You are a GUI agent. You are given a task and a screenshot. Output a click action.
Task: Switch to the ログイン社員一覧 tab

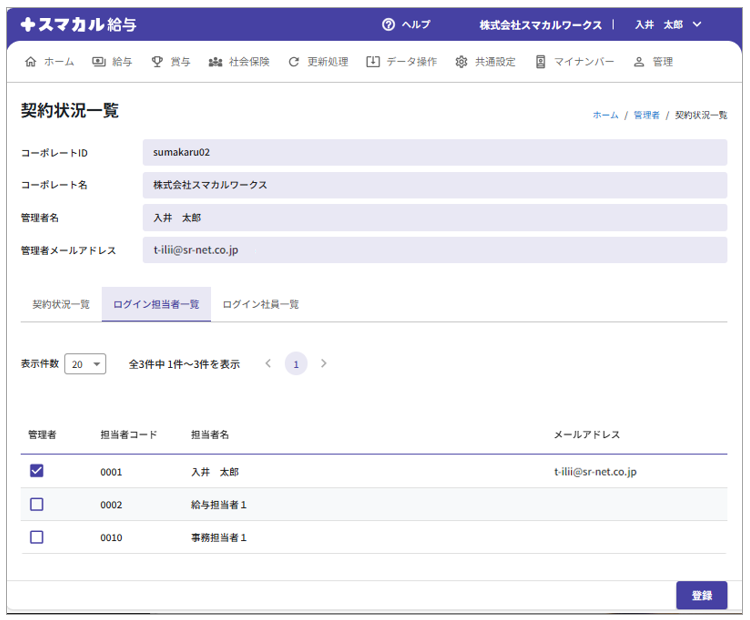pos(261,304)
